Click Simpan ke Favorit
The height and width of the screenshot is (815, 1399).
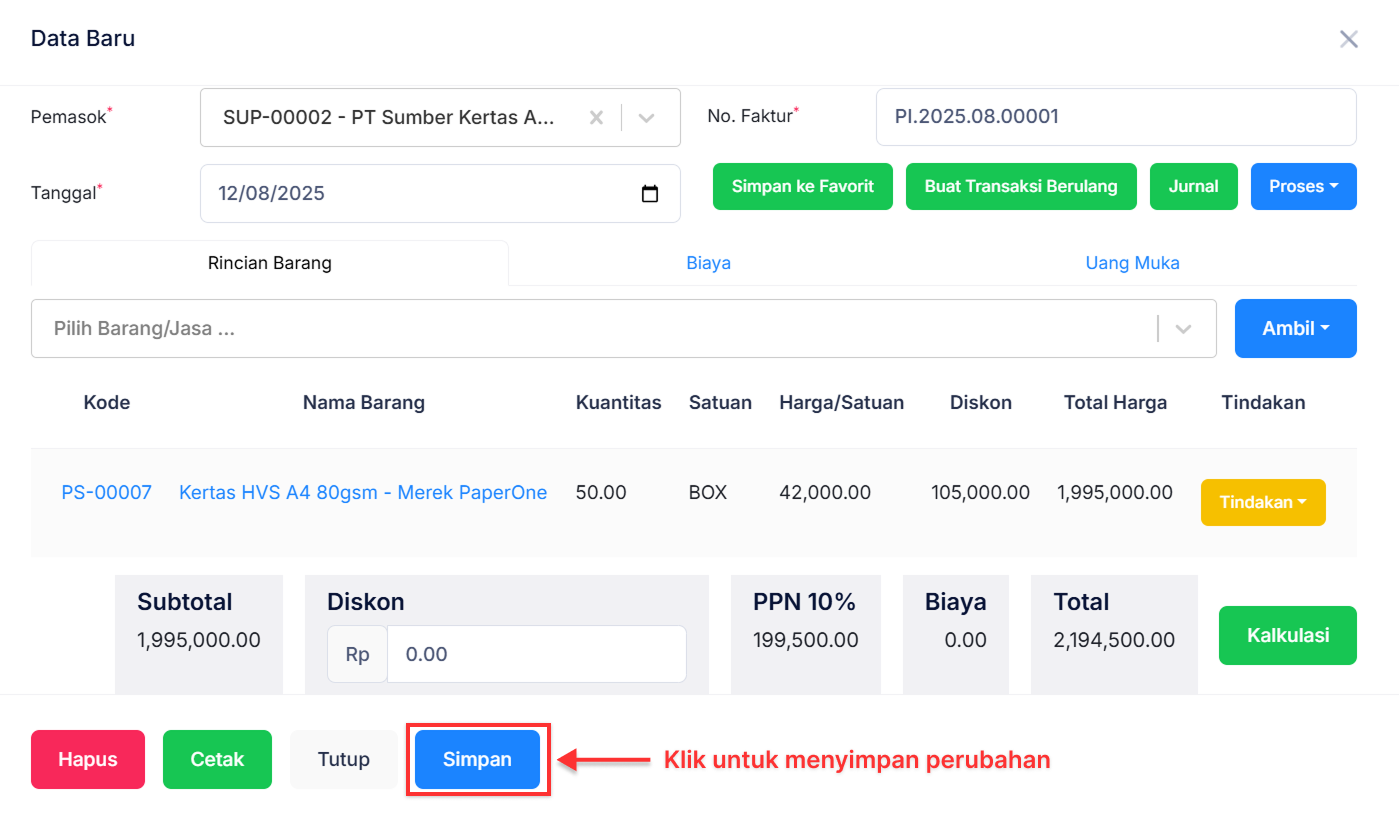tap(802, 186)
